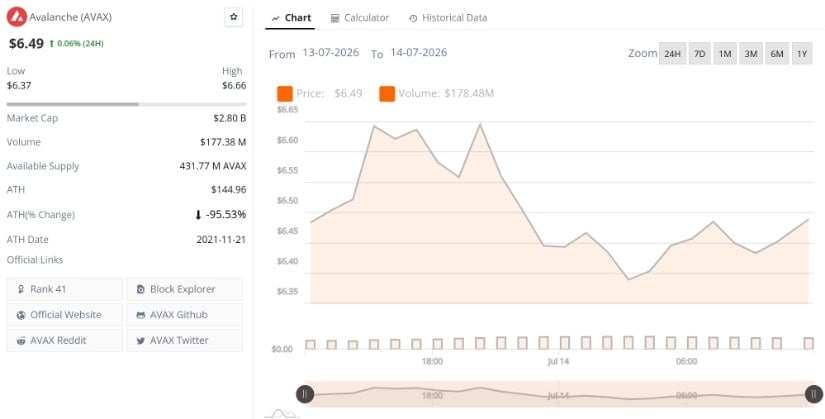The width and height of the screenshot is (825, 419).
Task: Click the ATH value $144.96
Action: click(229, 189)
